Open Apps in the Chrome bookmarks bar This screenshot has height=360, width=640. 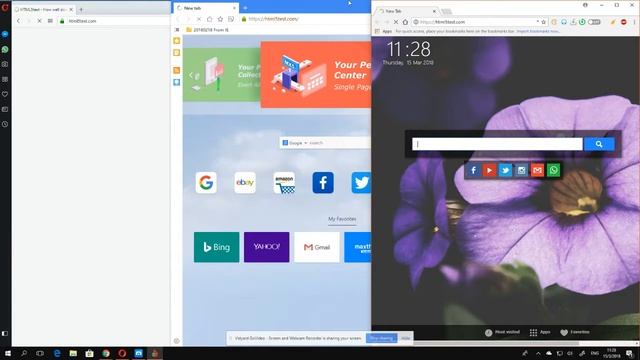point(383,31)
